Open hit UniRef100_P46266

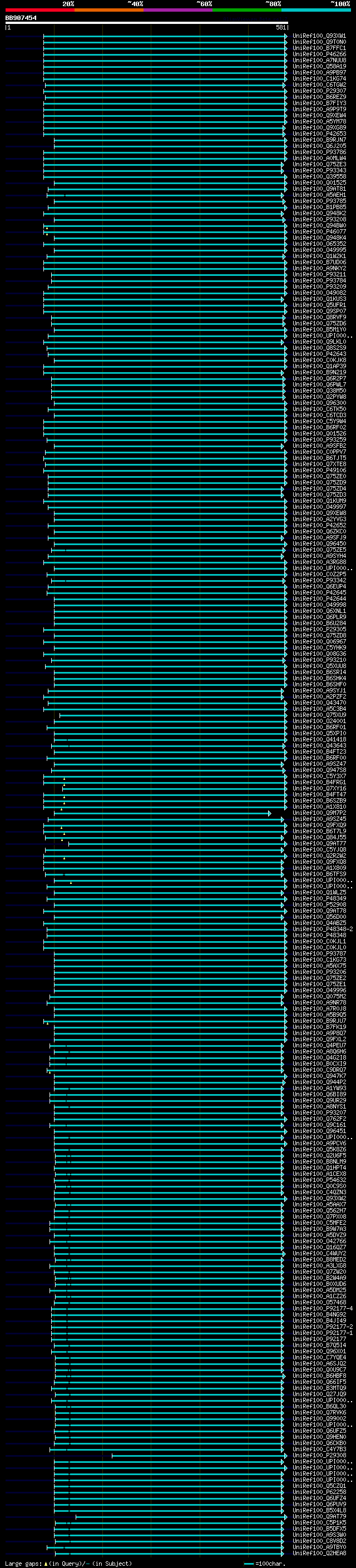[x=319, y=54]
